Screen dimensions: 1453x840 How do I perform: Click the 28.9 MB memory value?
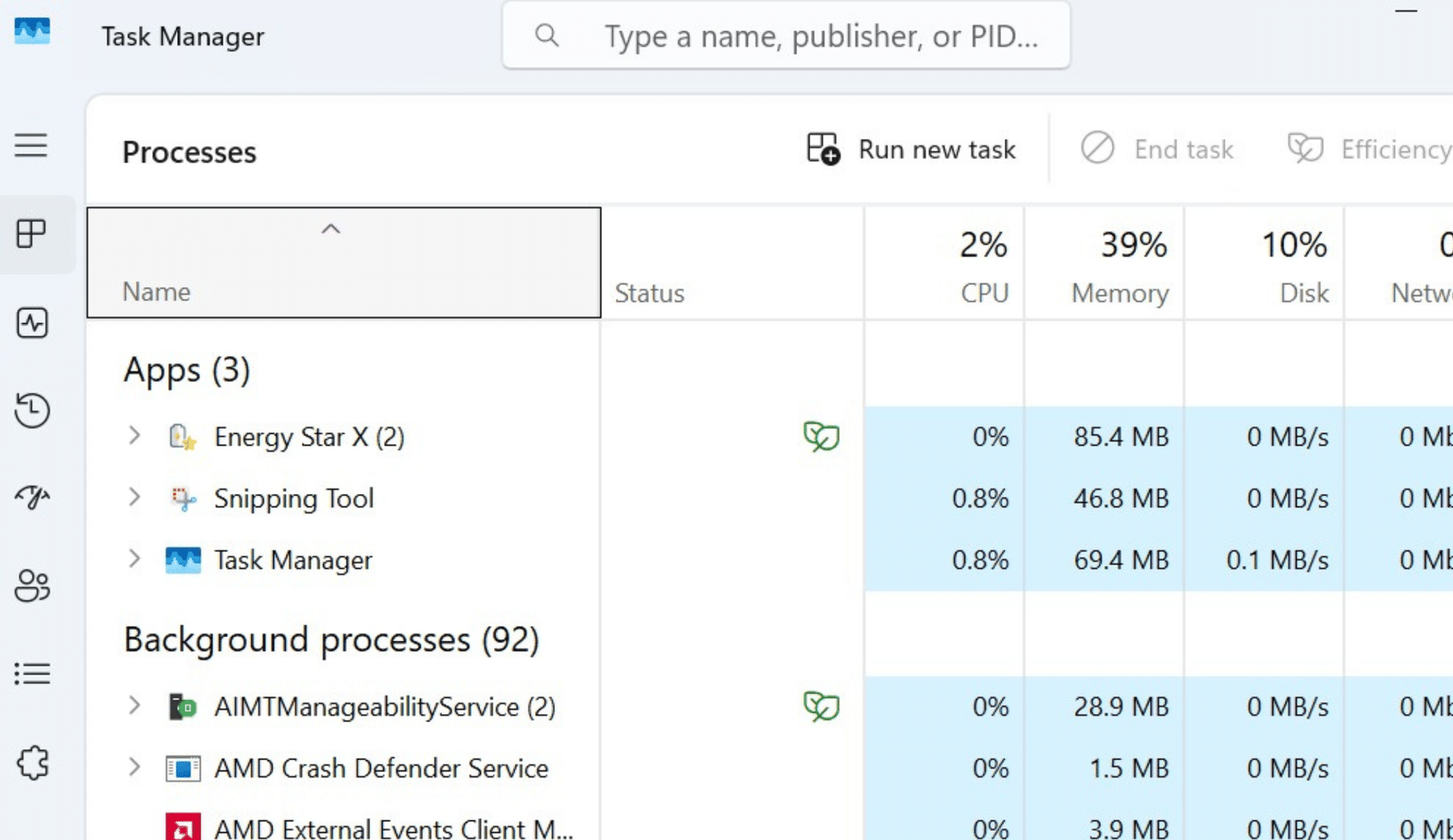(x=1121, y=706)
